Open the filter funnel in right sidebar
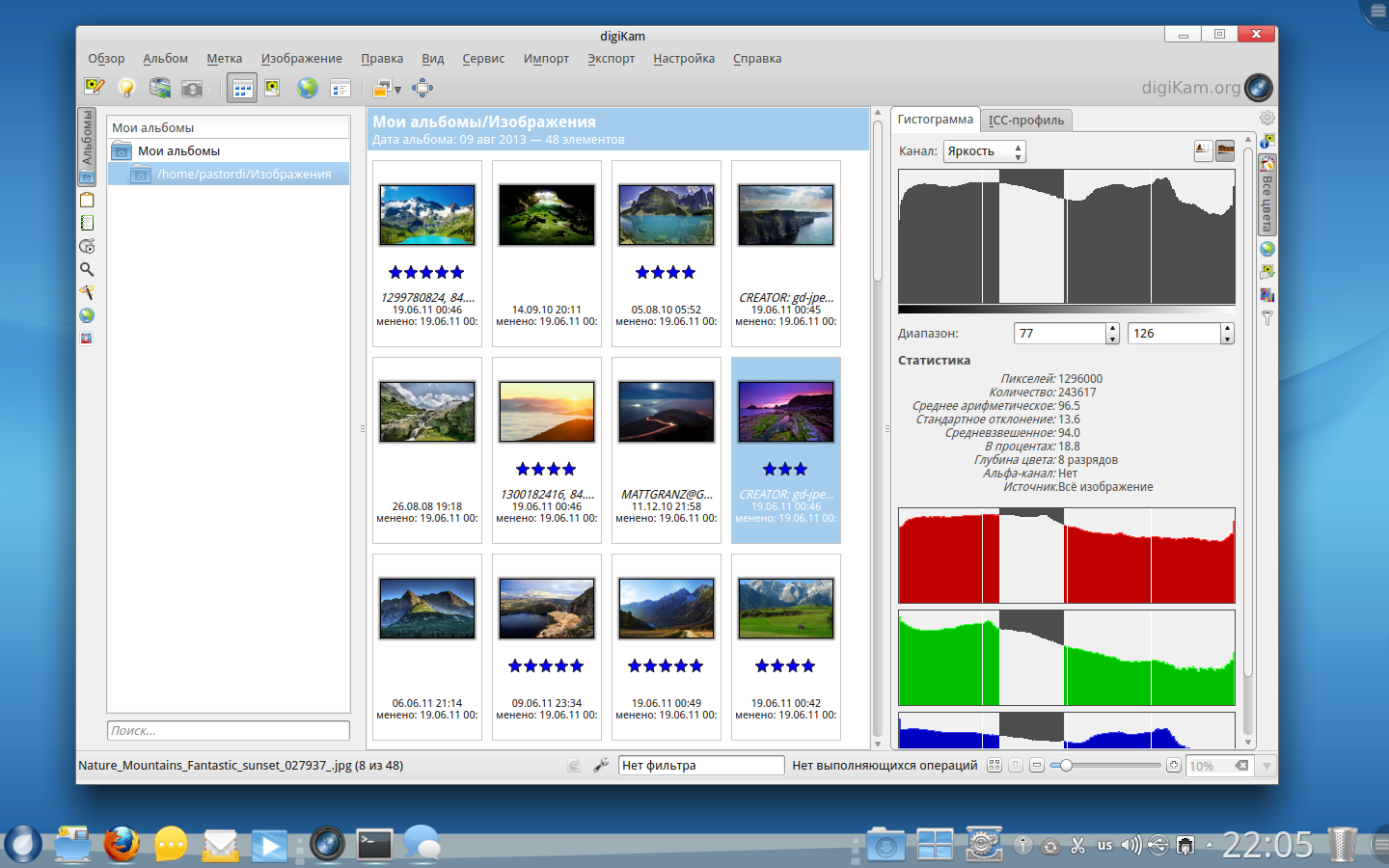The width and height of the screenshot is (1389, 868). pos(1267,317)
